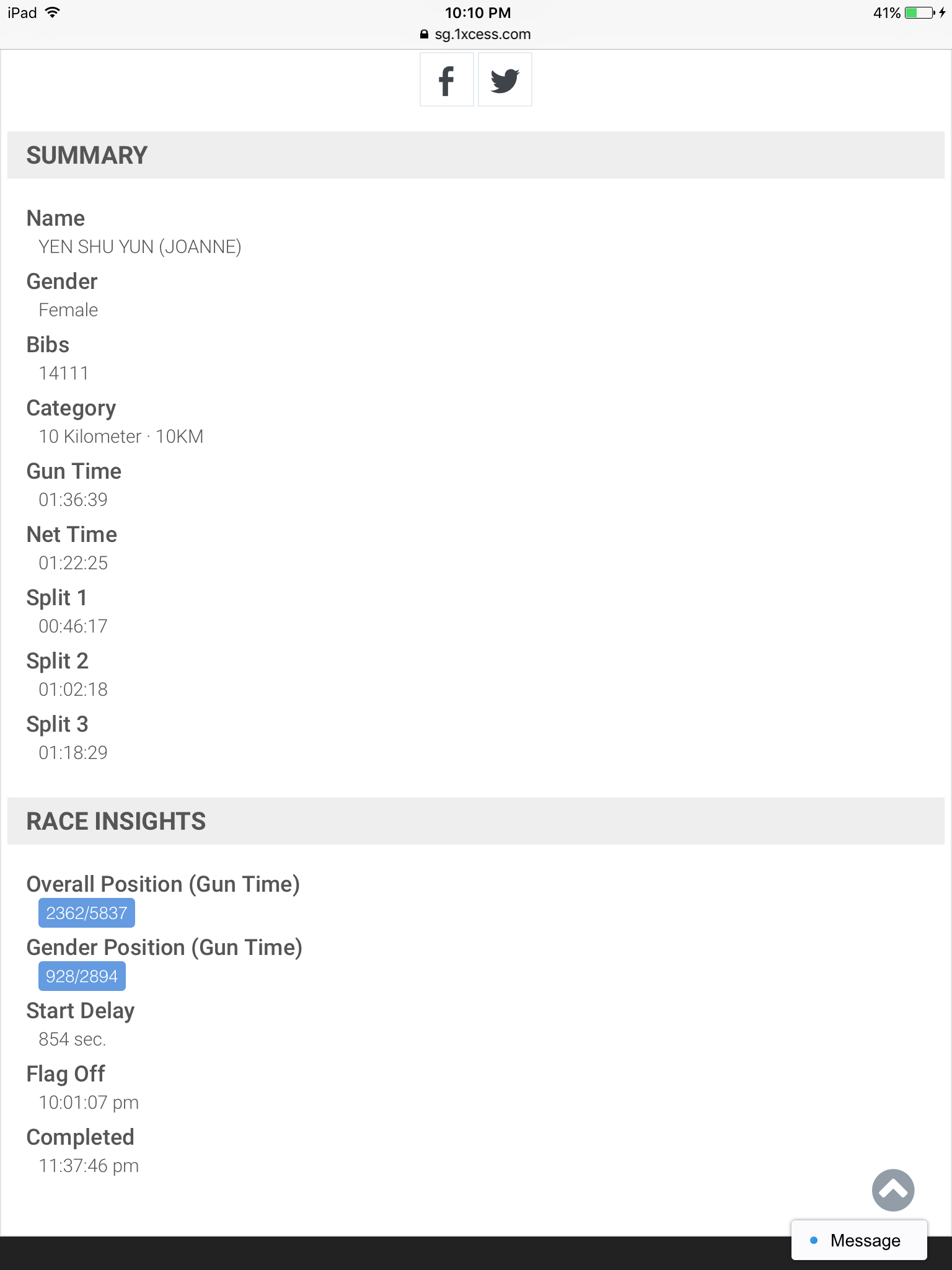Tap the Net Time value 01:22:25
Image resolution: width=952 pixels, height=1270 pixels.
[73, 563]
